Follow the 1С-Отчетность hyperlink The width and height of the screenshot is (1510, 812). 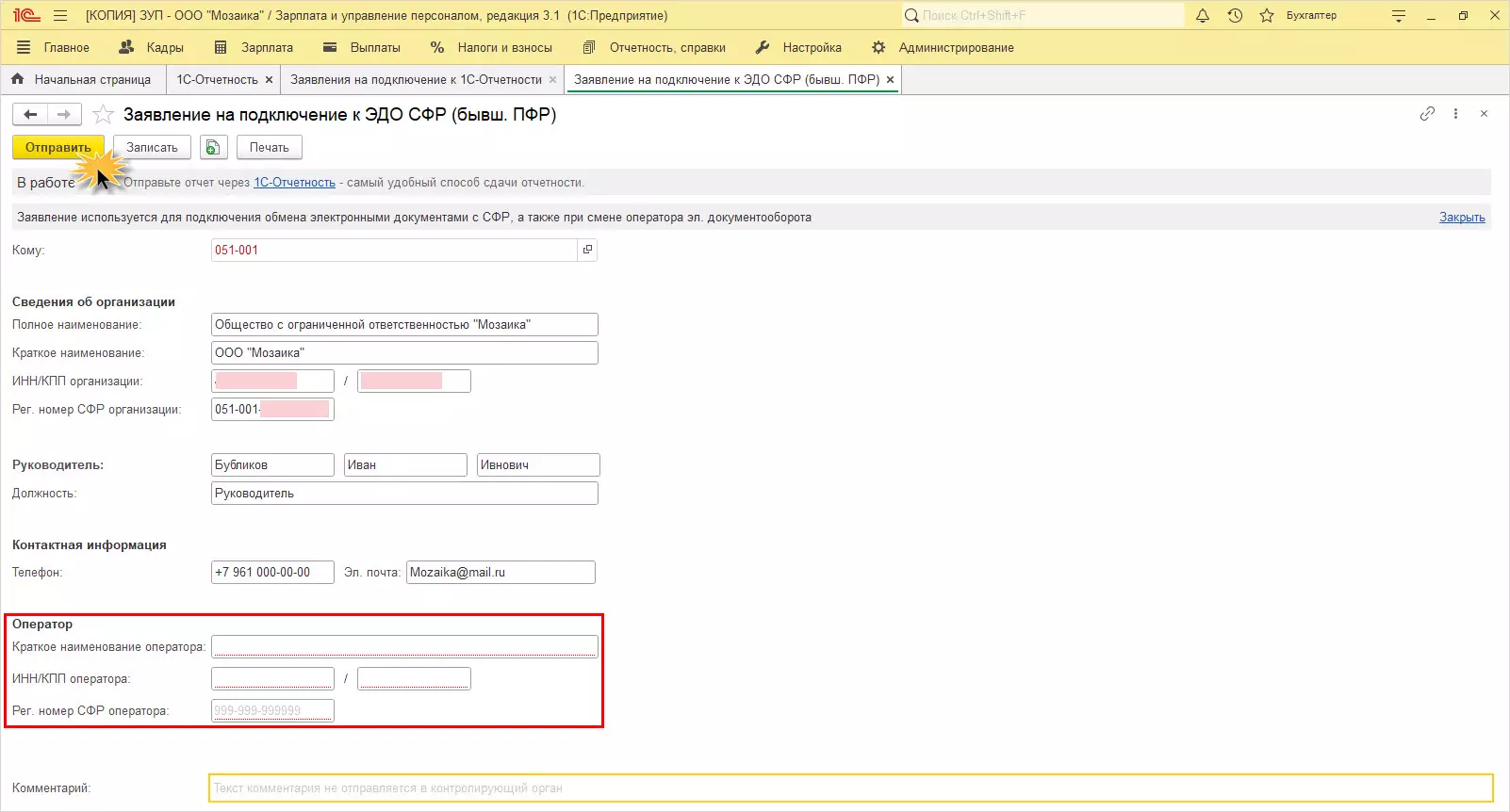click(294, 183)
